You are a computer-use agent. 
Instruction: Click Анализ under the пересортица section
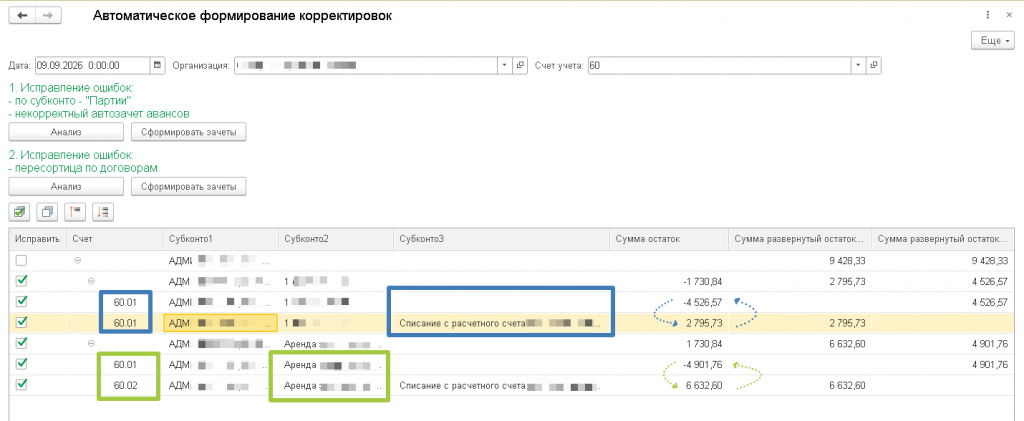coord(66,187)
